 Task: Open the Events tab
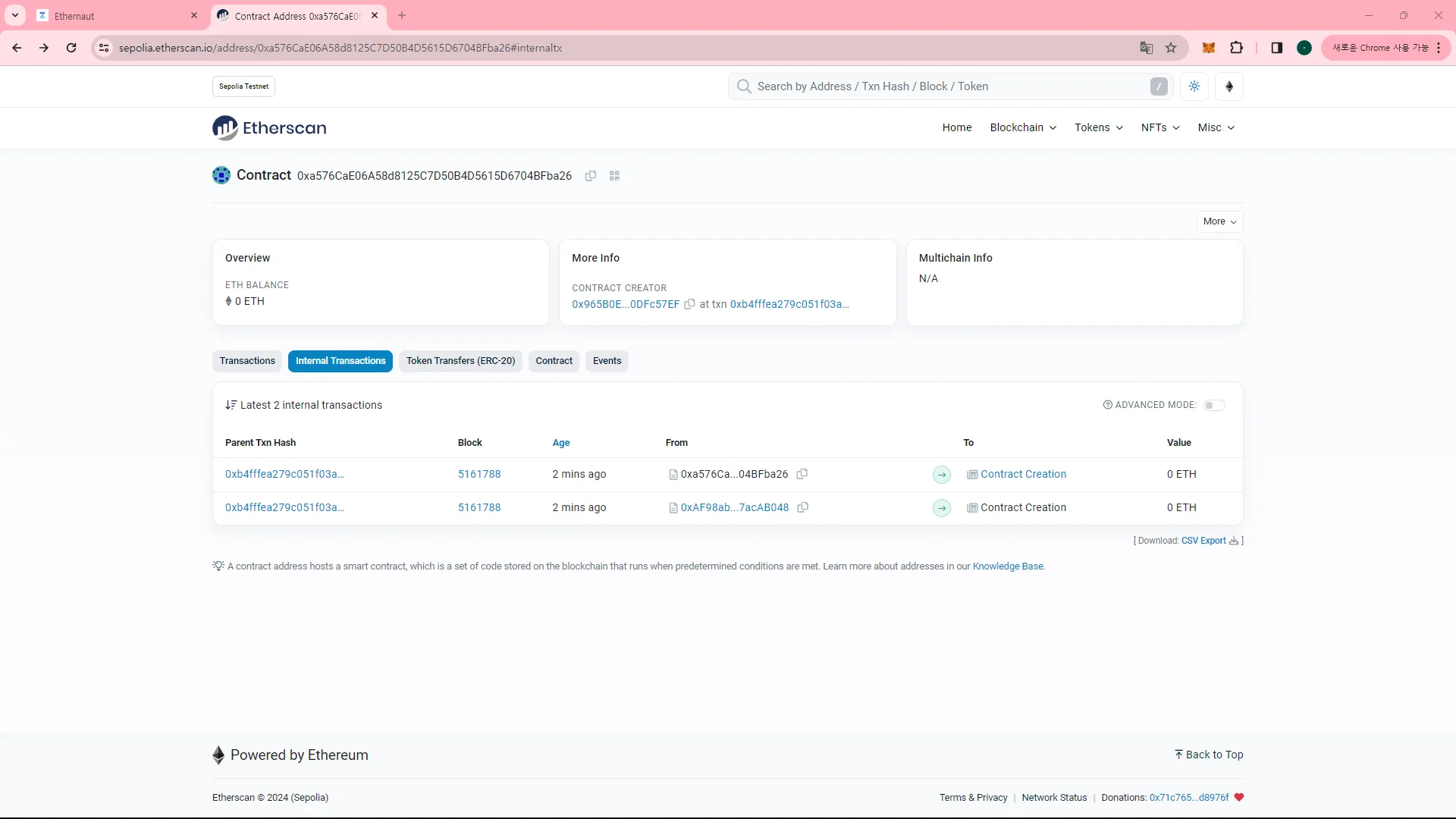[x=607, y=361]
